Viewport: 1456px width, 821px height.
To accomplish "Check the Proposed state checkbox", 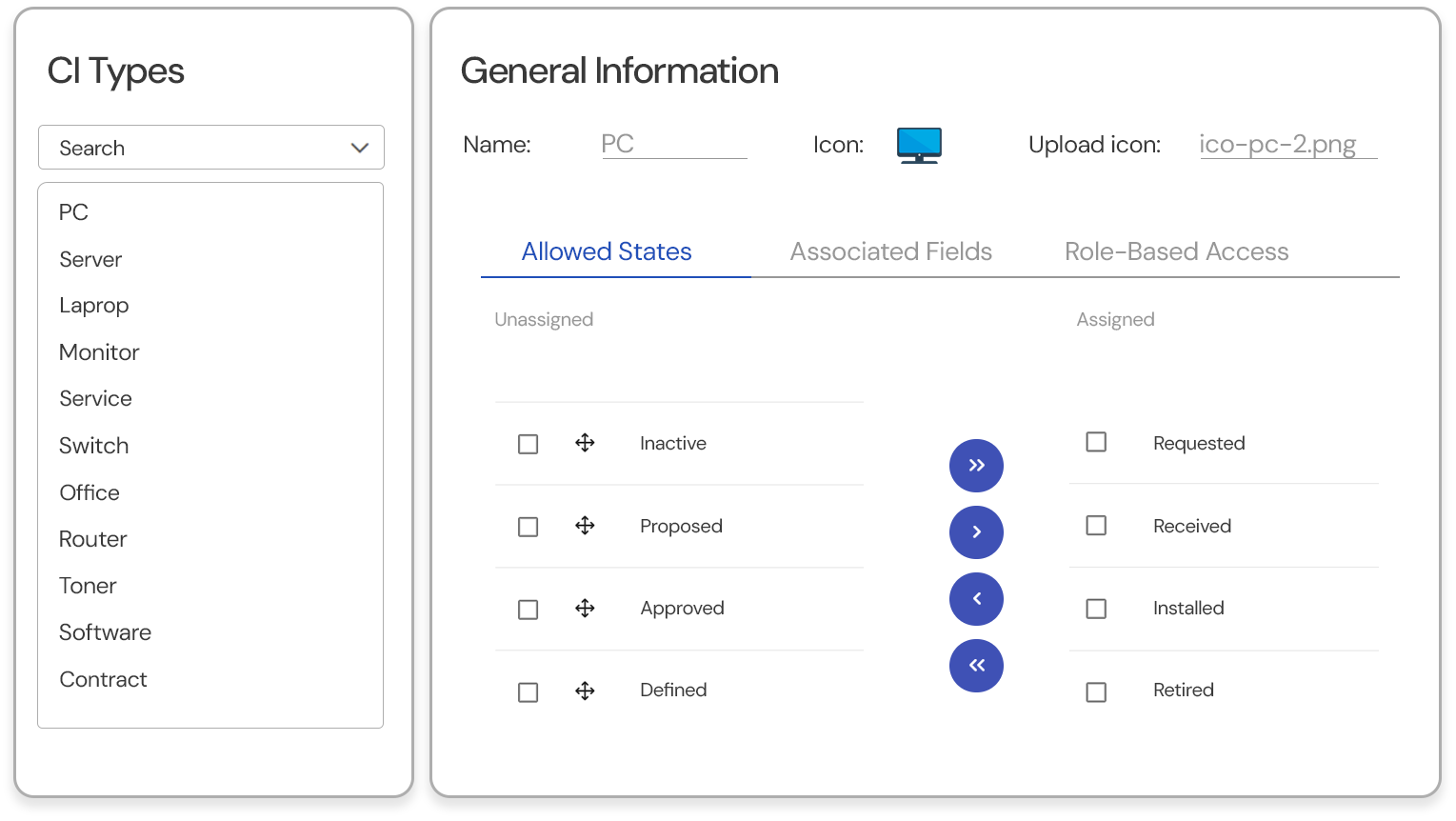I will tap(528, 527).
